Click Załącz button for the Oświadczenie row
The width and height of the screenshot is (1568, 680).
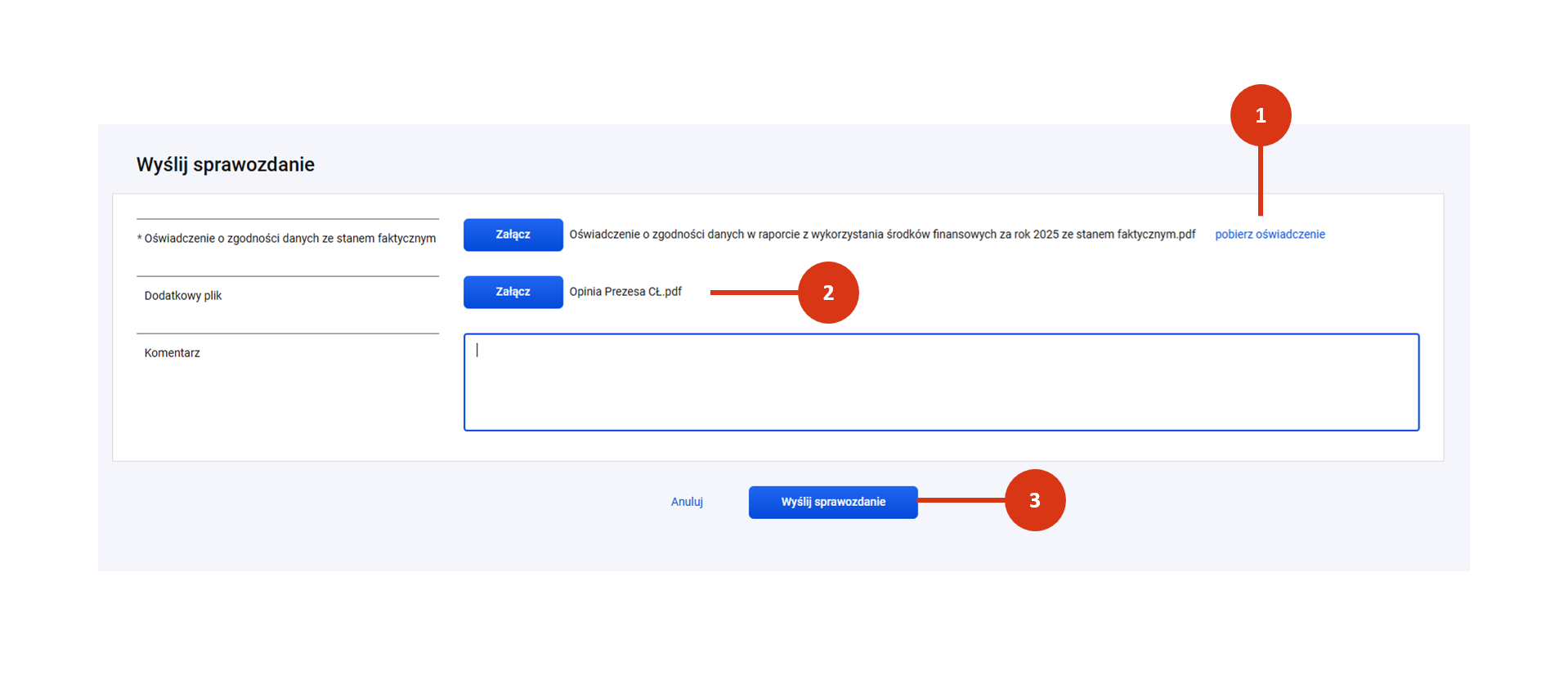tap(513, 235)
